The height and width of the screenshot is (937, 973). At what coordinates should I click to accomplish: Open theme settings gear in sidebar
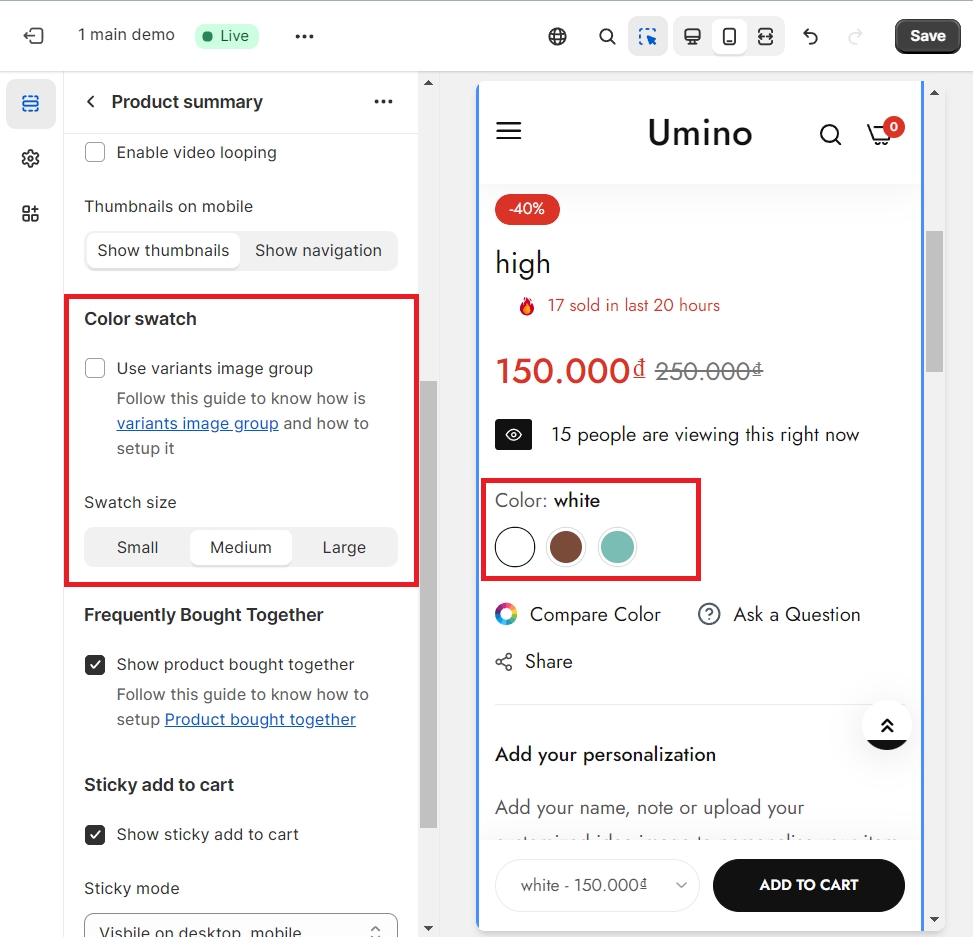(x=30, y=159)
